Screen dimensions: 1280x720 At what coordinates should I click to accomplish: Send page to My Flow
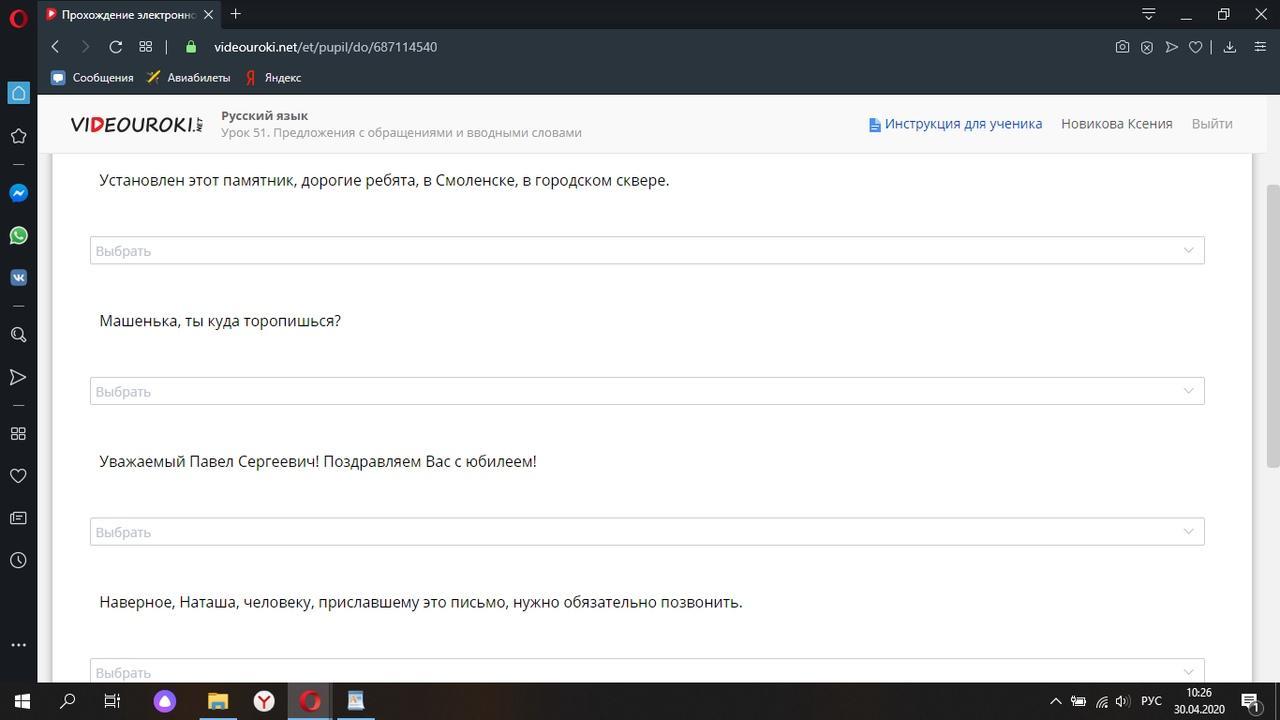[x=1171, y=47]
